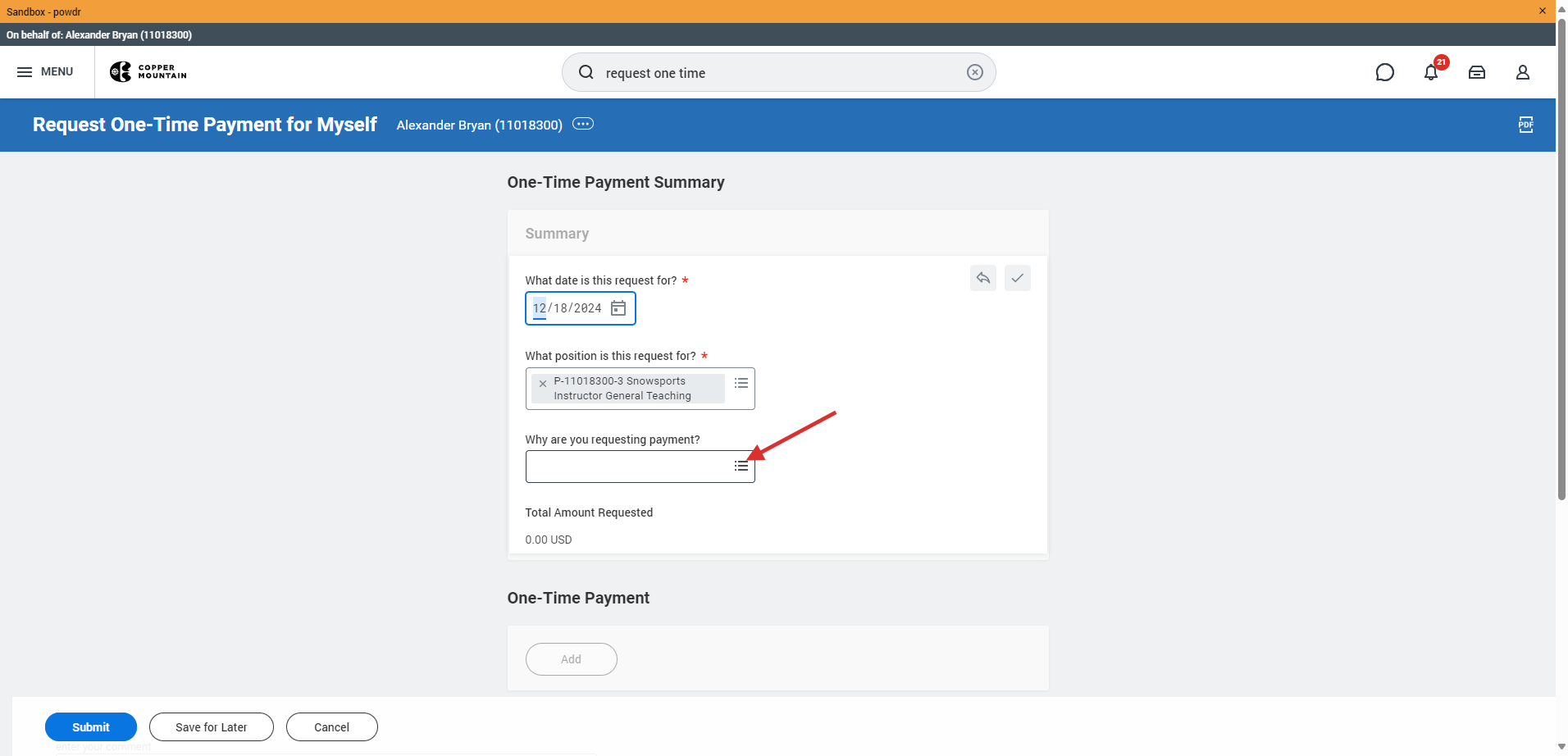Open the date picker calendar icon
This screenshot has height=756, width=1568.
point(618,308)
